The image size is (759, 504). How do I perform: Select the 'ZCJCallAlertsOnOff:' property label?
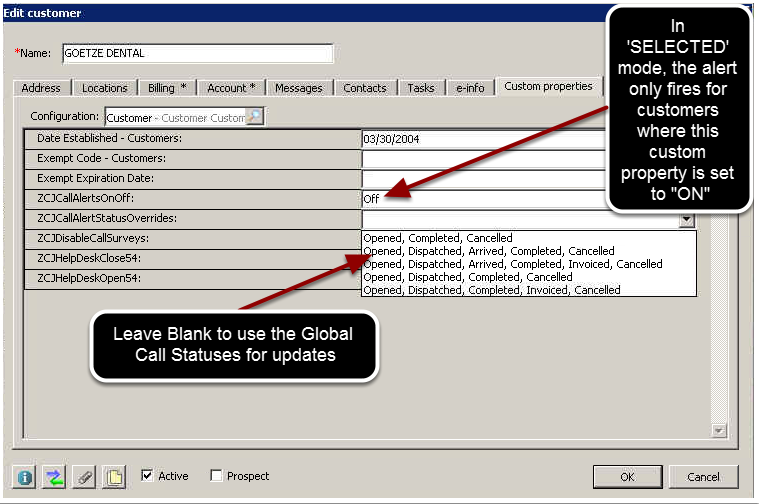tap(86, 198)
